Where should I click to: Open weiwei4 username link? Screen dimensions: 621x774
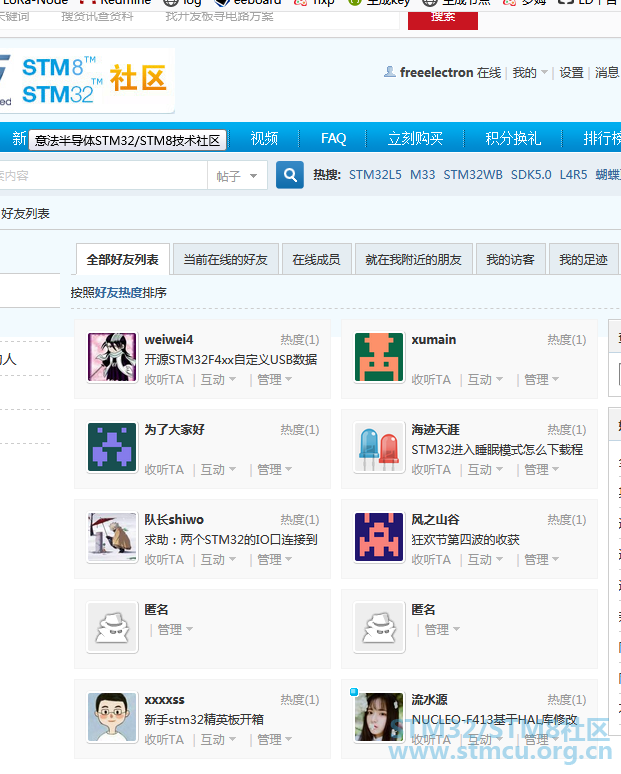[169, 340]
